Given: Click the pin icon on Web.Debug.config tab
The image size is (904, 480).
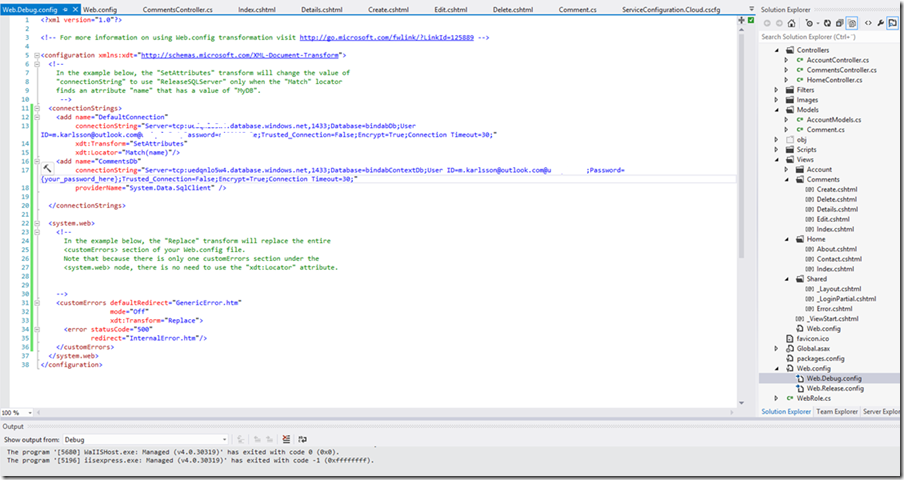Looking at the screenshot, I should [x=65, y=10].
